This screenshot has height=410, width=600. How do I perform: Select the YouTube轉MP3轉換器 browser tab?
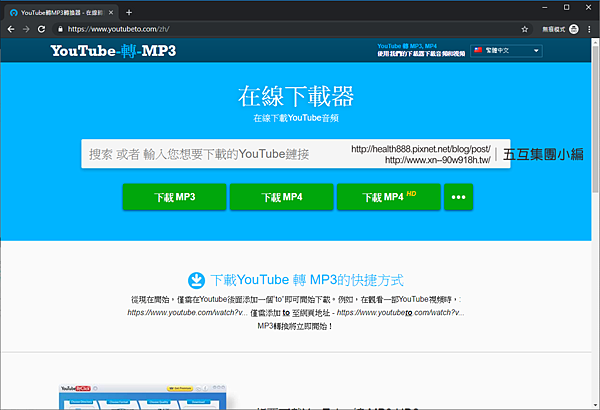[61, 13]
